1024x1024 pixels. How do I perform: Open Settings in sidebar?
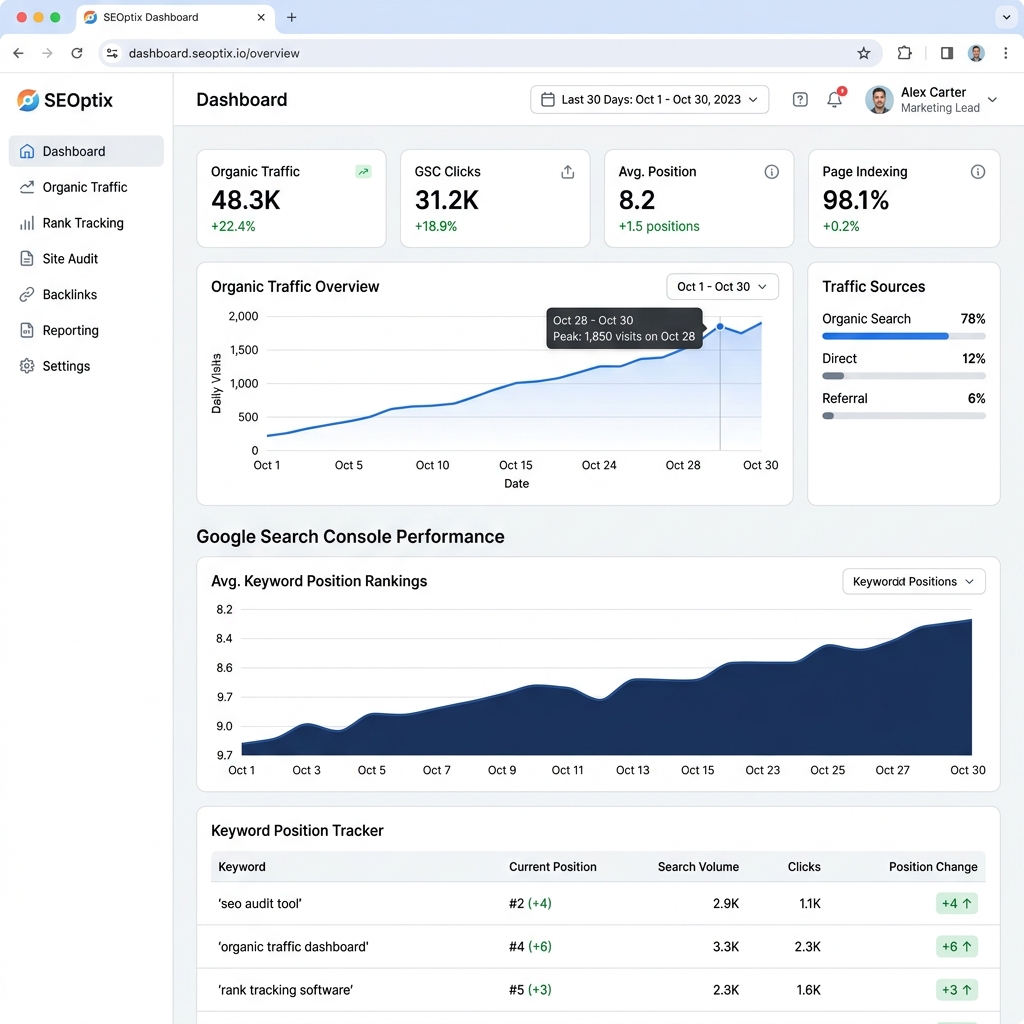(x=86, y=366)
